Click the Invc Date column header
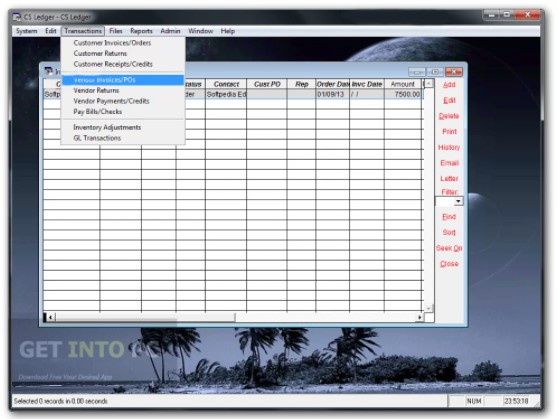The image size is (558, 419). pos(367,84)
